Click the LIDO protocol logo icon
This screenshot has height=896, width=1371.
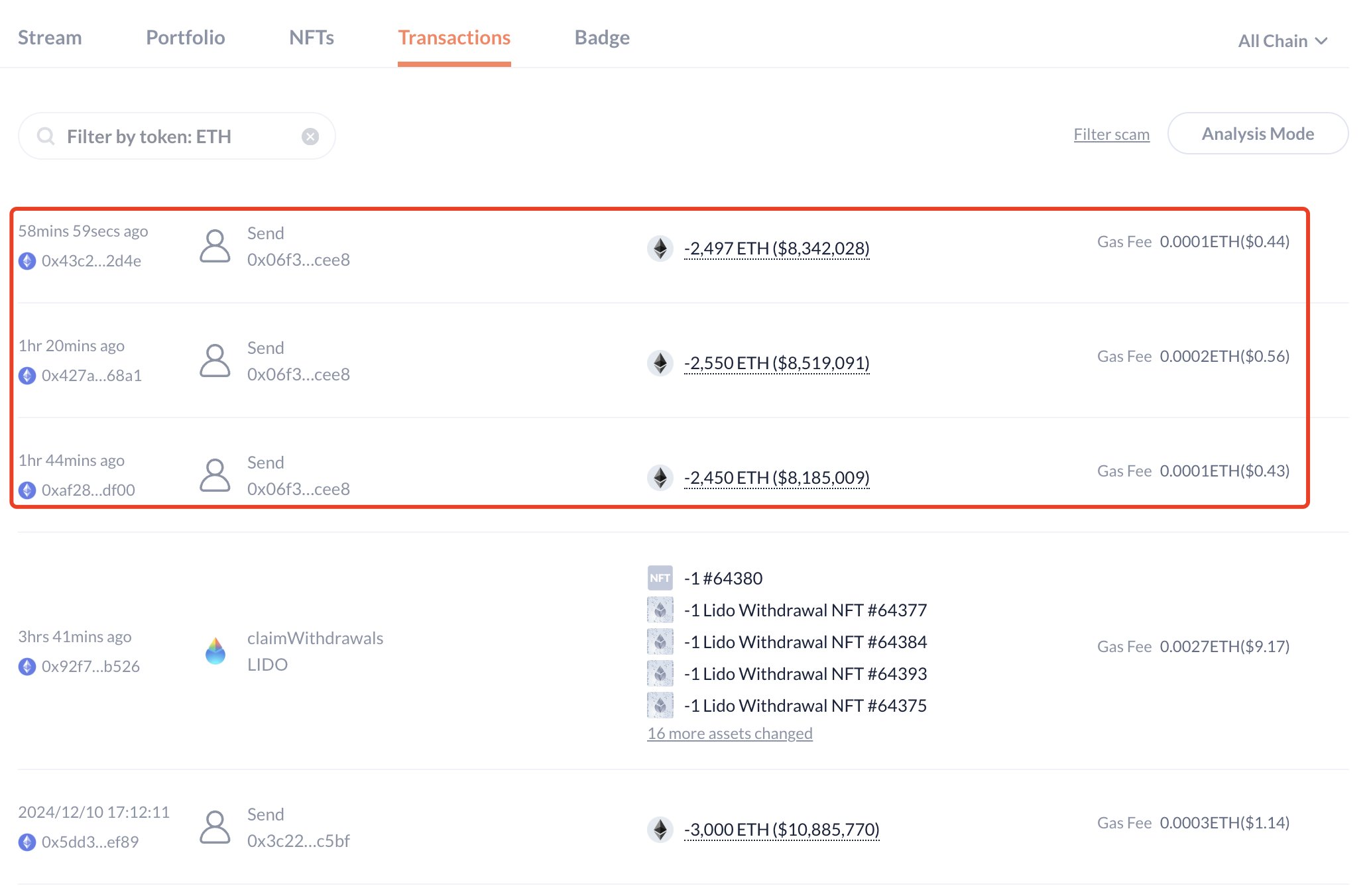click(215, 651)
